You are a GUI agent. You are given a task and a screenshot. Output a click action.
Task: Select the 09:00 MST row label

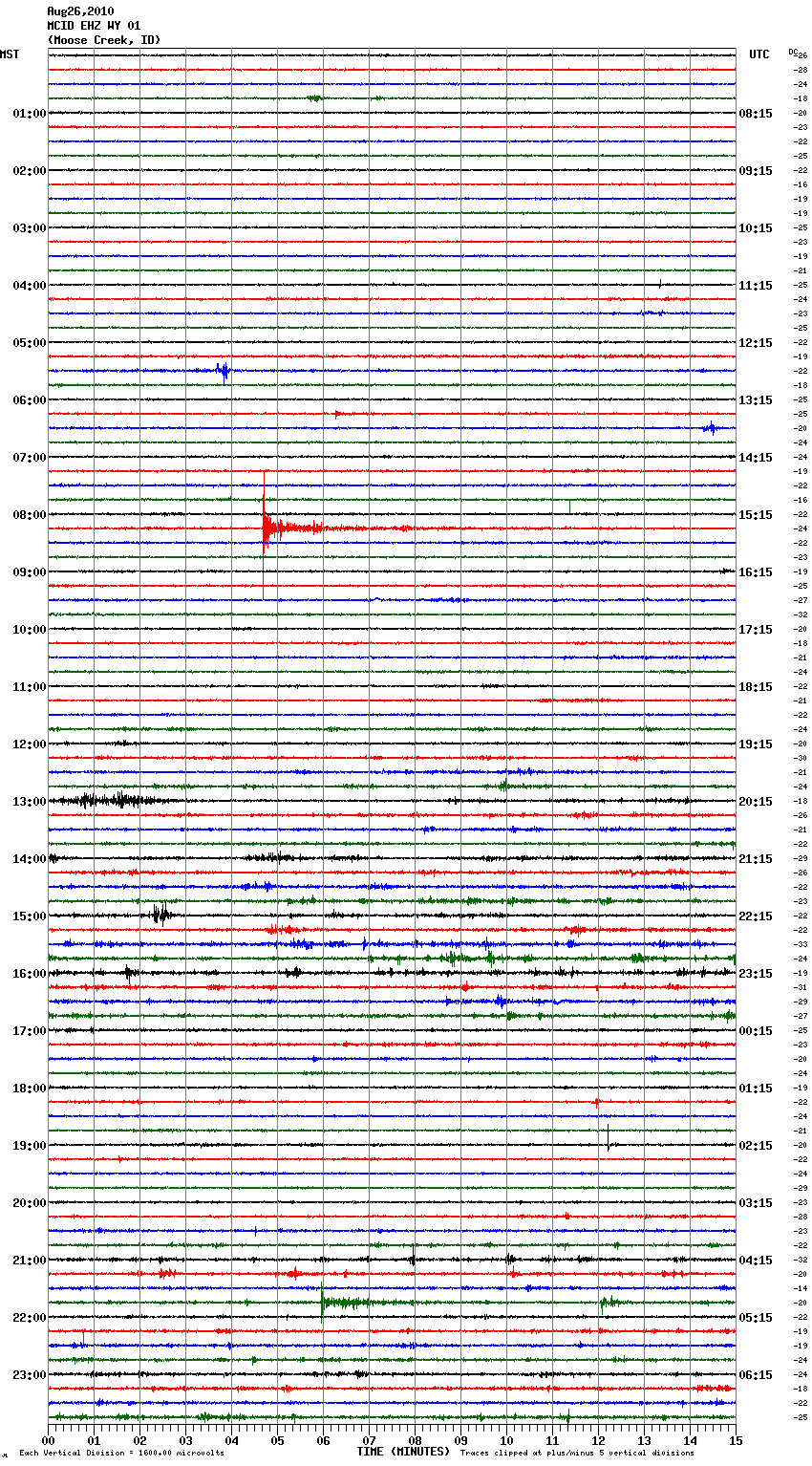(30, 572)
